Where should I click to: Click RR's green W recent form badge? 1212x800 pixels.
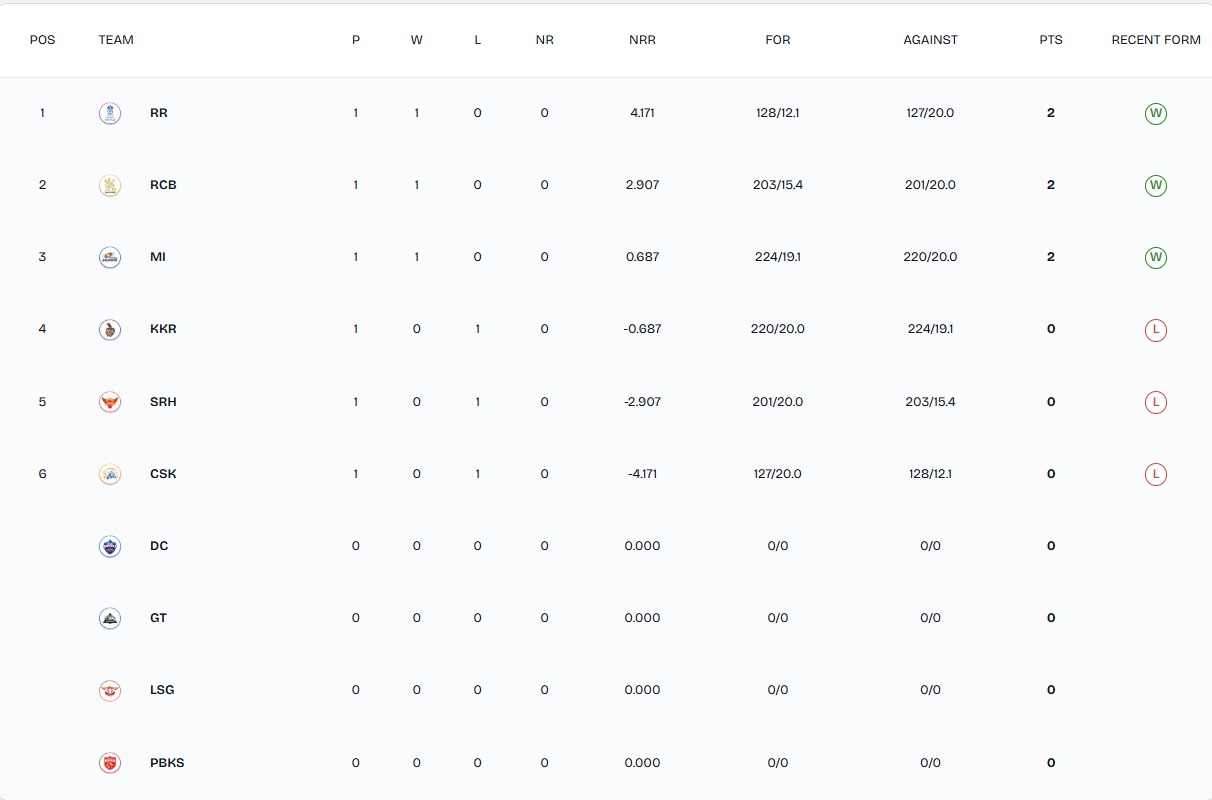click(1156, 113)
